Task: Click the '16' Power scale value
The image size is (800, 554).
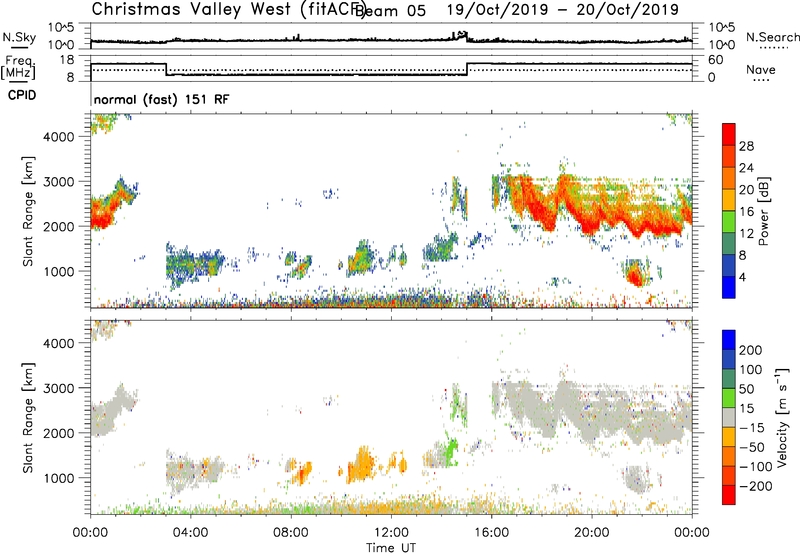Action: click(x=746, y=211)
